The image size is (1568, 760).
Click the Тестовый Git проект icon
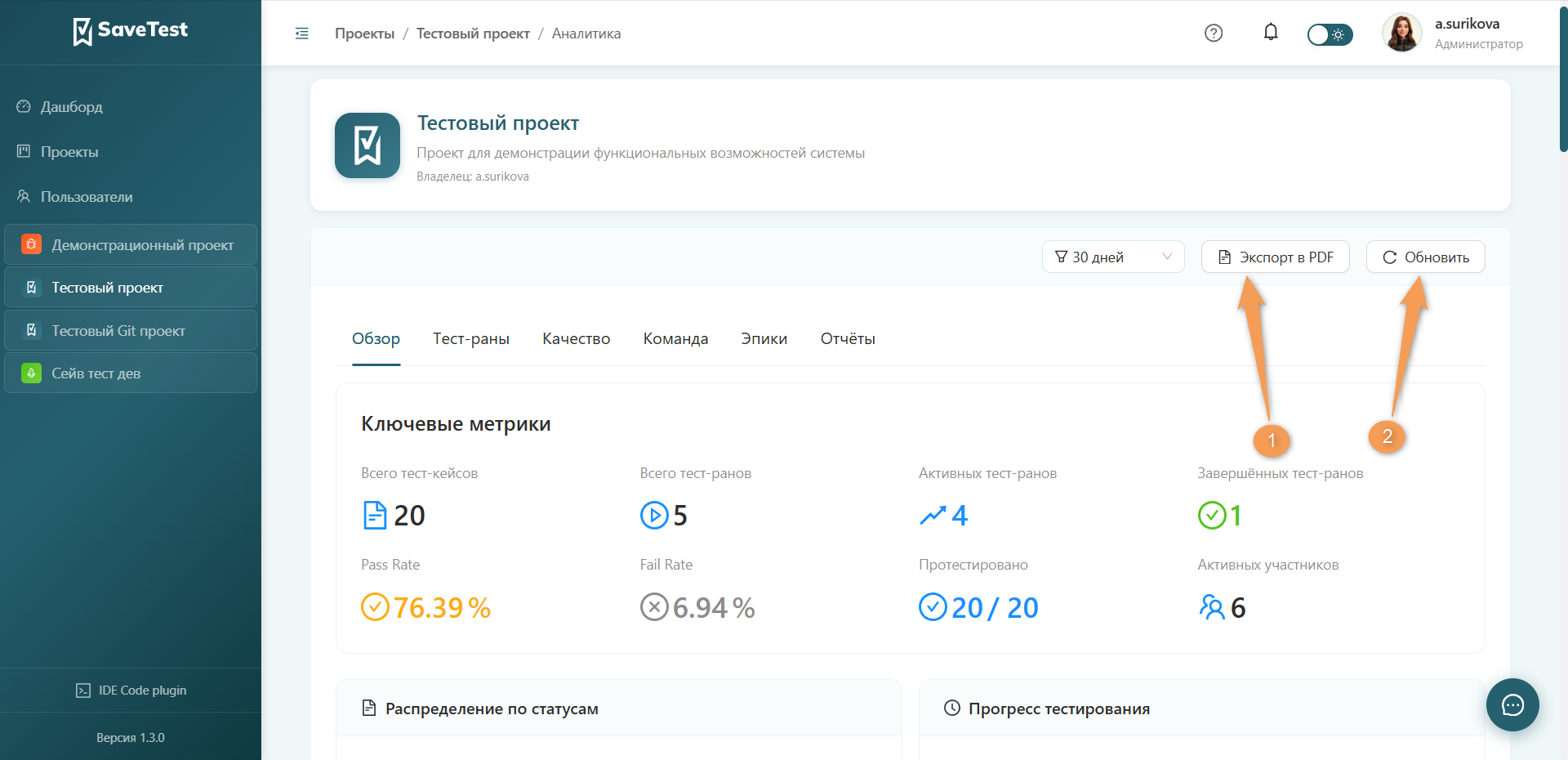coord(31,330)
